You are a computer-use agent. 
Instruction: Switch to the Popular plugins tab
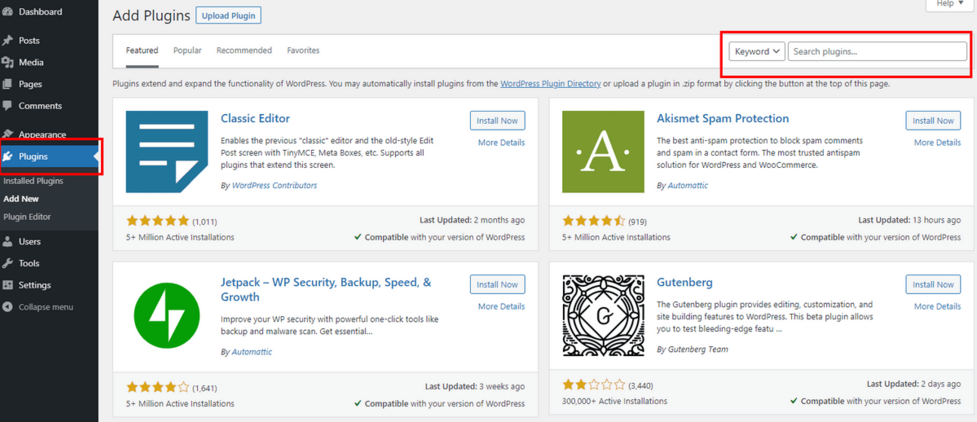(187, 51)
